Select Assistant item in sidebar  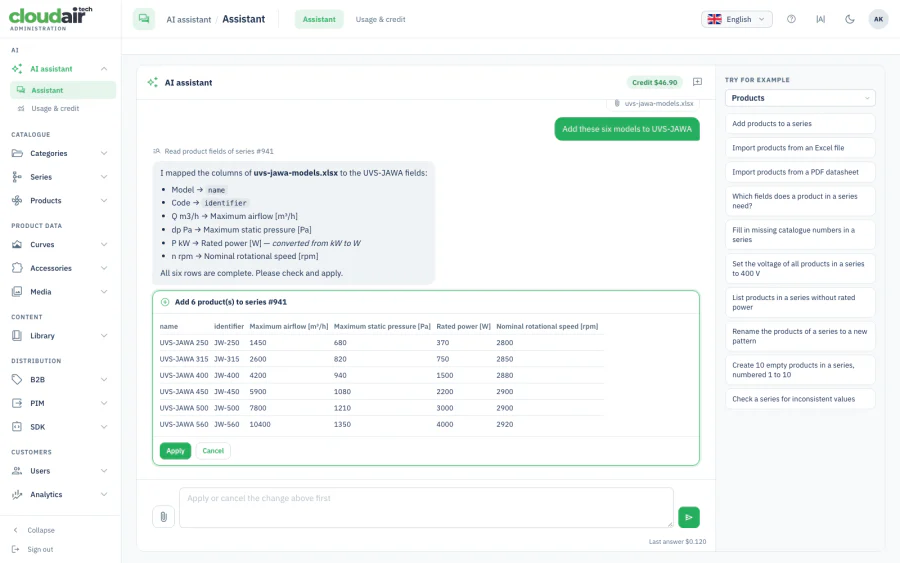[x=63, y=90]
